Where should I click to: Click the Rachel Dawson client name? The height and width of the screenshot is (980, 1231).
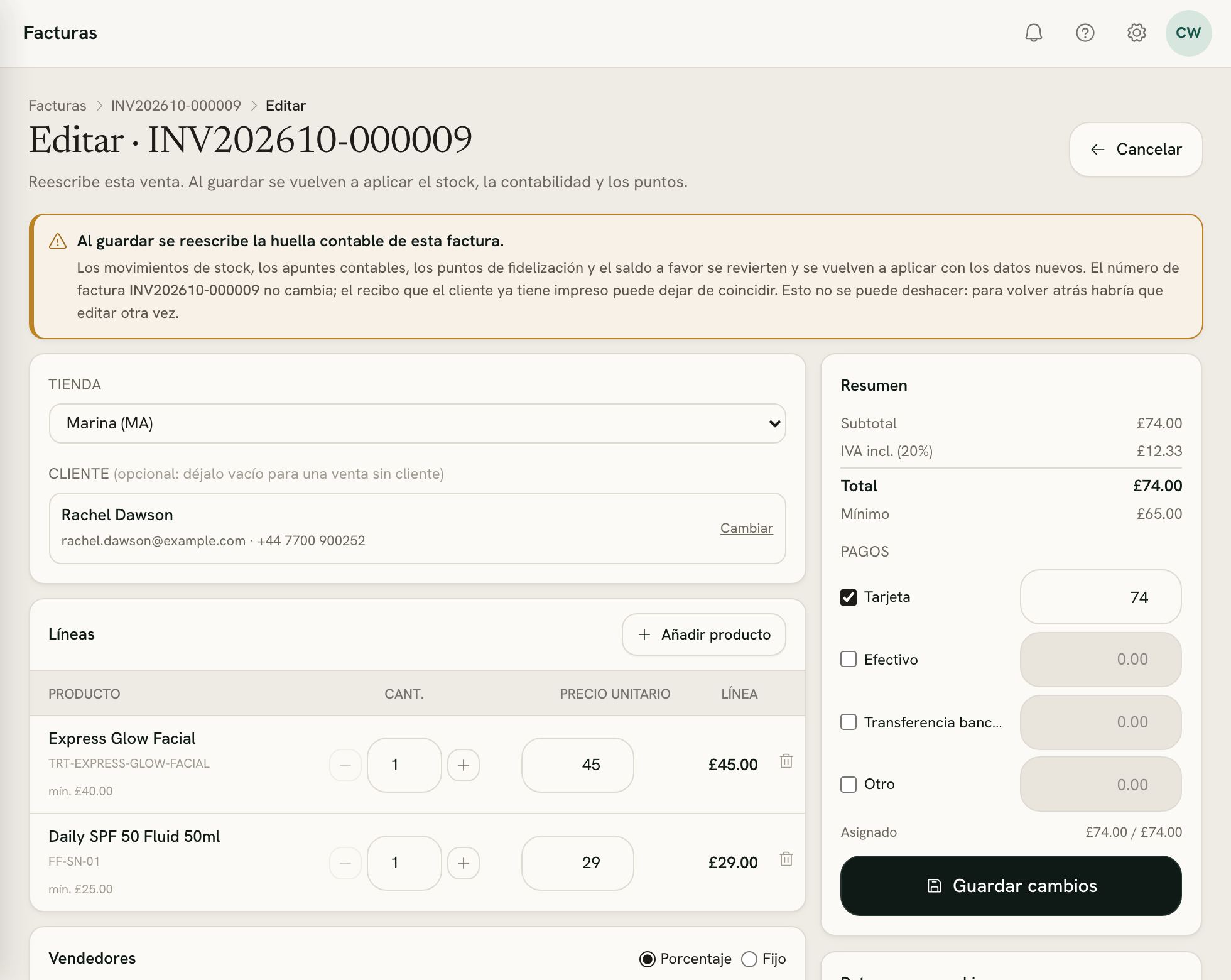117,514
